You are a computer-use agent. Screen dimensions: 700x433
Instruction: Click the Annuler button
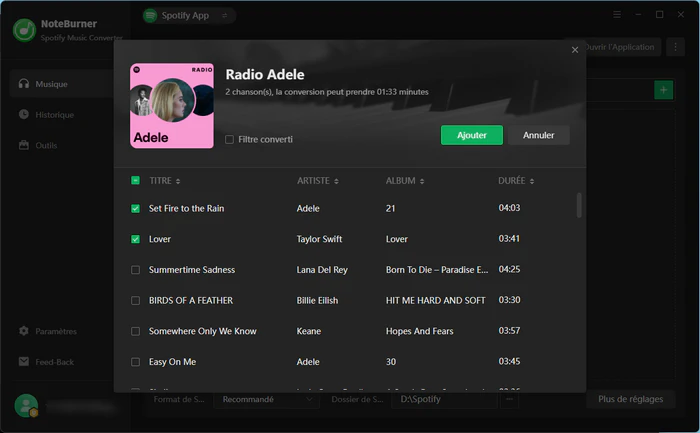point(539,135)
